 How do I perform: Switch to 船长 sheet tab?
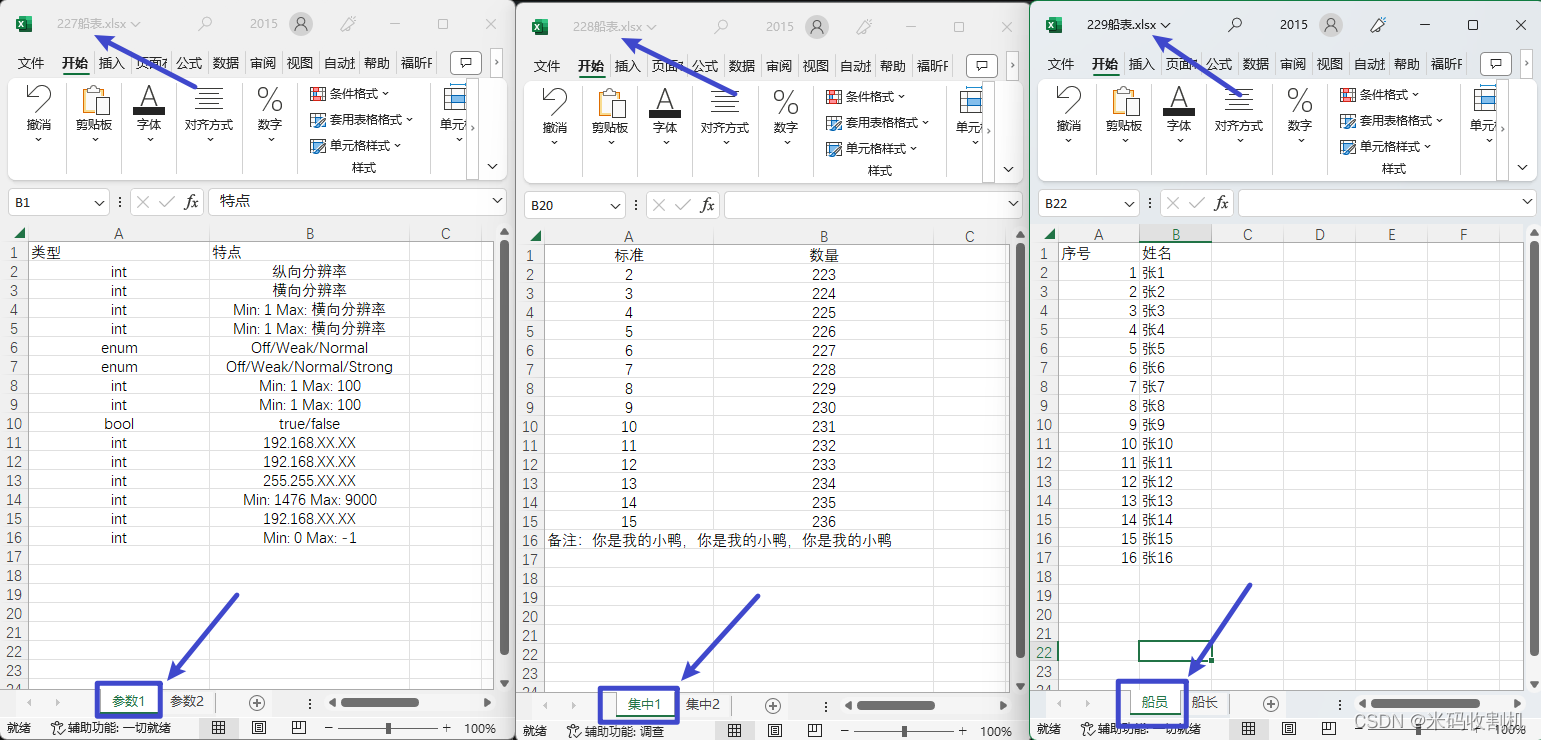click(x=1205, y=702)
